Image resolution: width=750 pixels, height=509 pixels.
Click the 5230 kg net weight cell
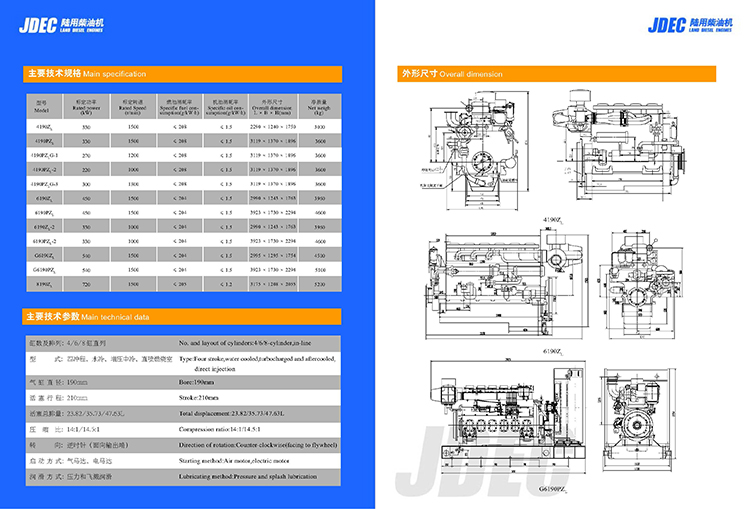319,285
